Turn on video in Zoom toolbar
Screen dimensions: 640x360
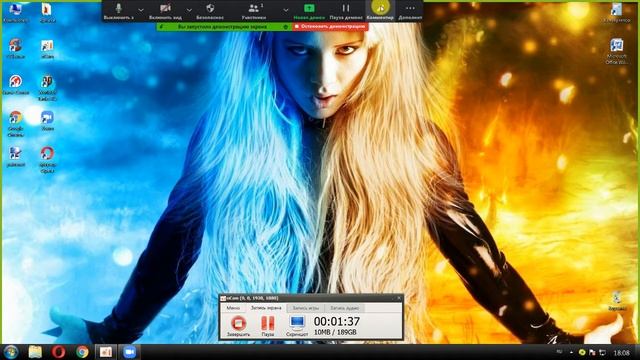pyautogui.click(x=165, y=11)
